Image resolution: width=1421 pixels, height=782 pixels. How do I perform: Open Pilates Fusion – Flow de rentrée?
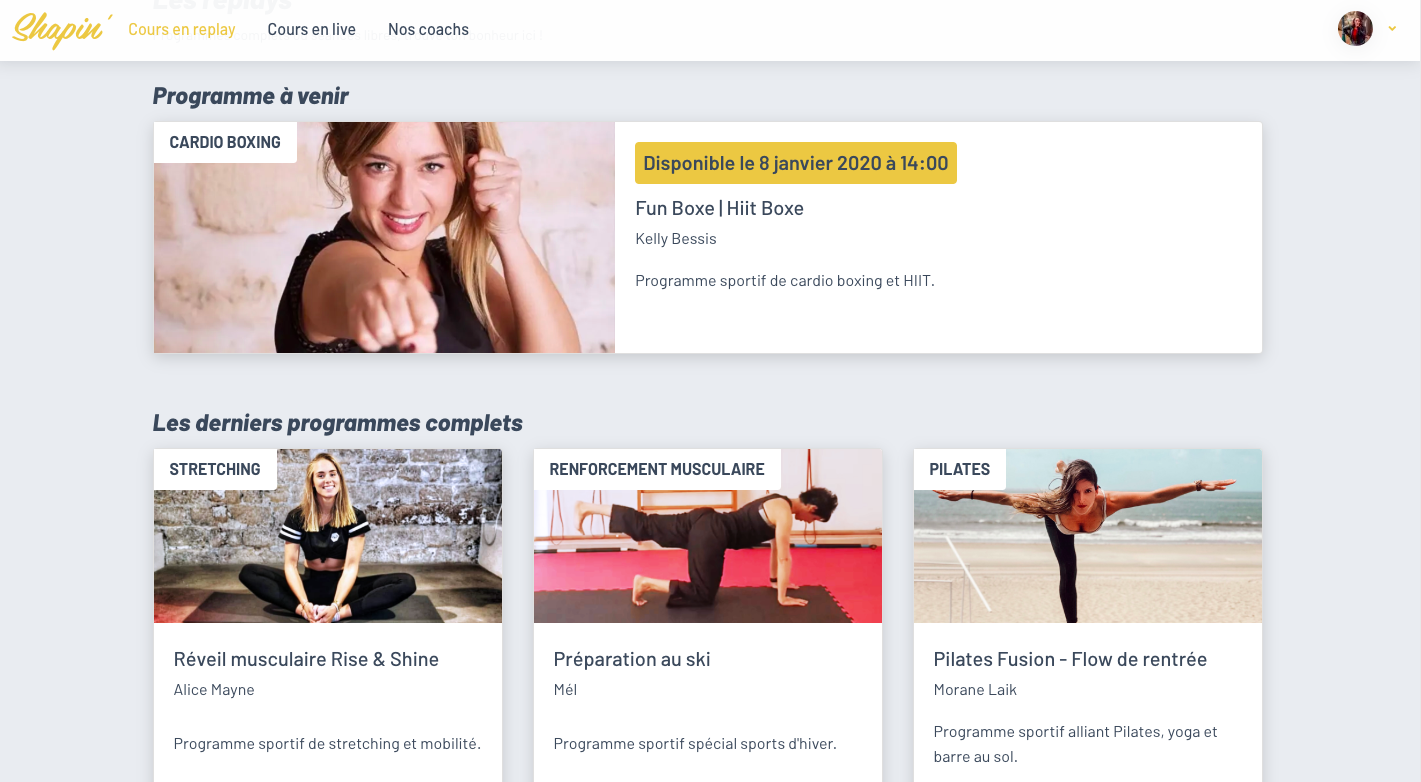click(1070, 659)
